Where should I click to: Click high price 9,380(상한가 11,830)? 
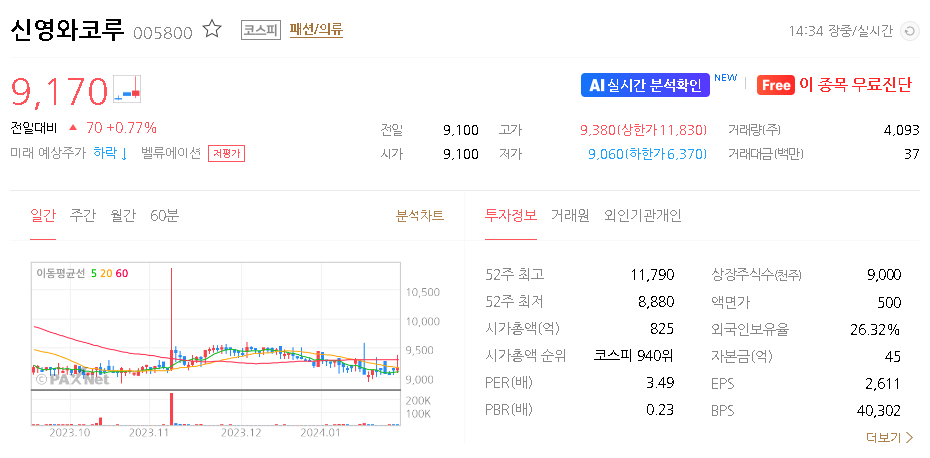tap(643, 130)
